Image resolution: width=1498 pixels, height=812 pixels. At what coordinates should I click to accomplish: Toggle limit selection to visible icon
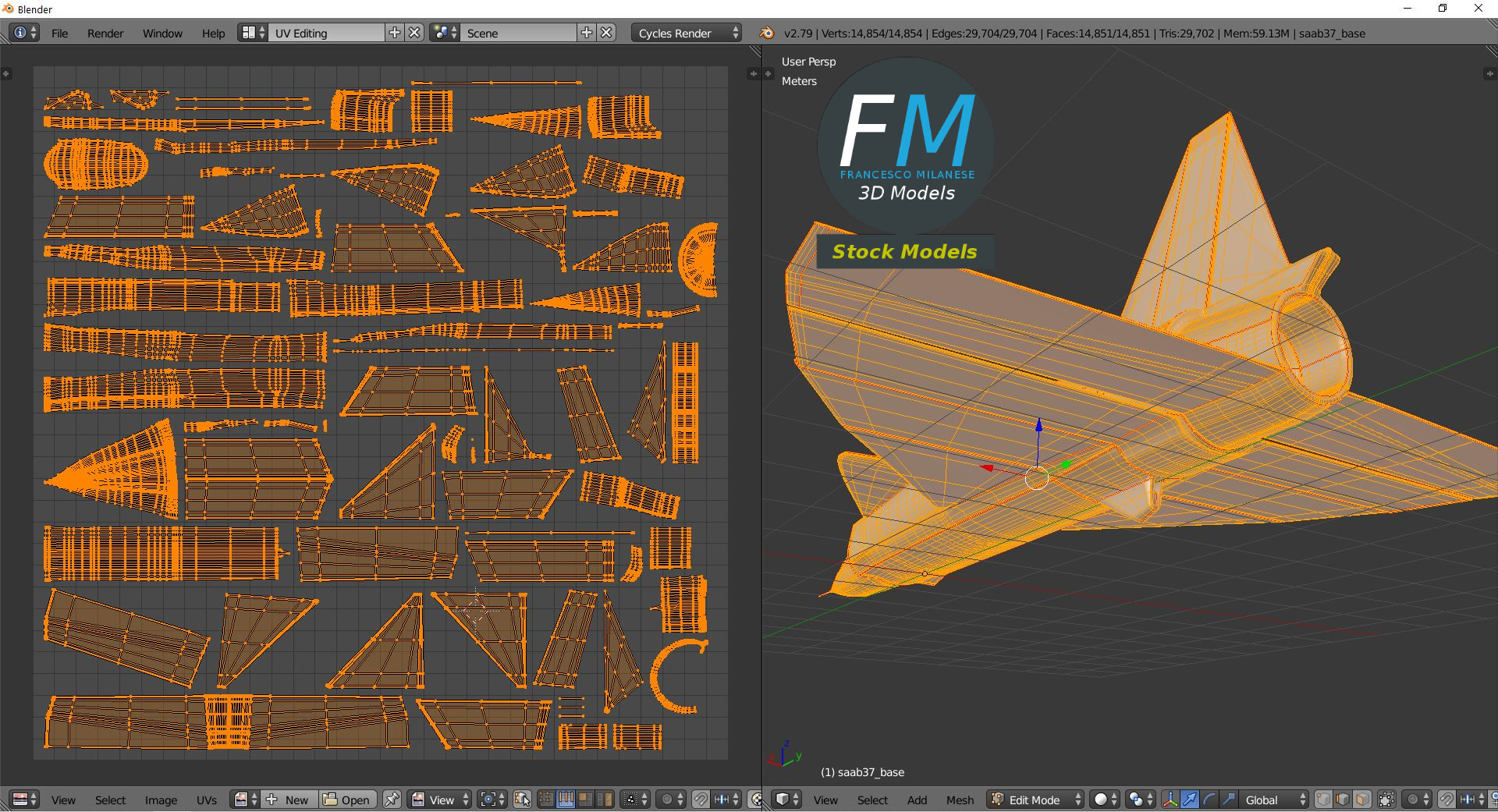[1386, 800]
